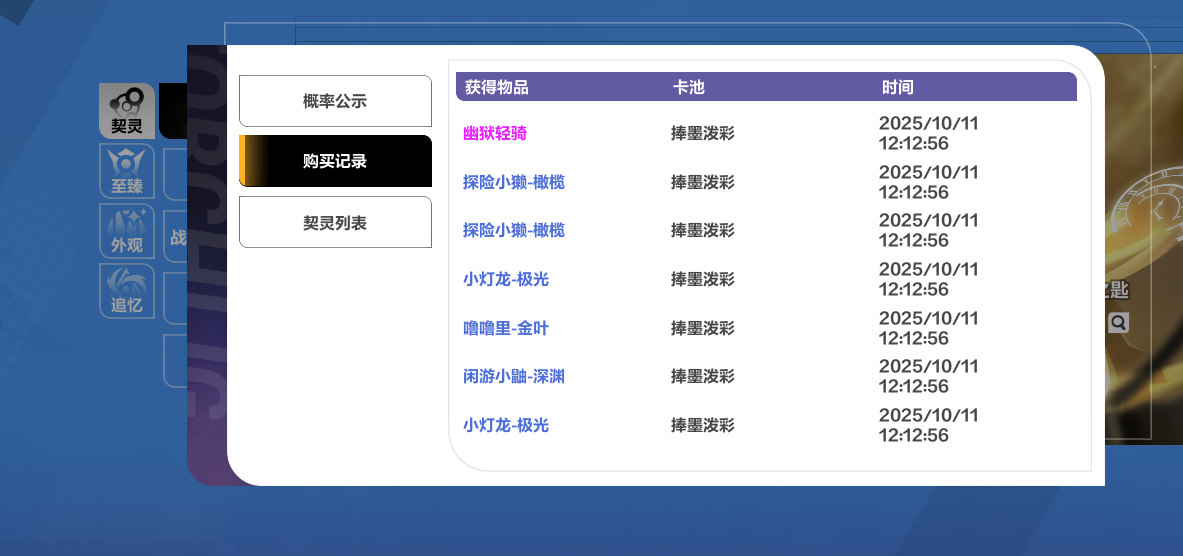This screenshot has width=1183, height=556.
Task: Click the 幽狱轻骑 item in records
Action: (495, 133)
